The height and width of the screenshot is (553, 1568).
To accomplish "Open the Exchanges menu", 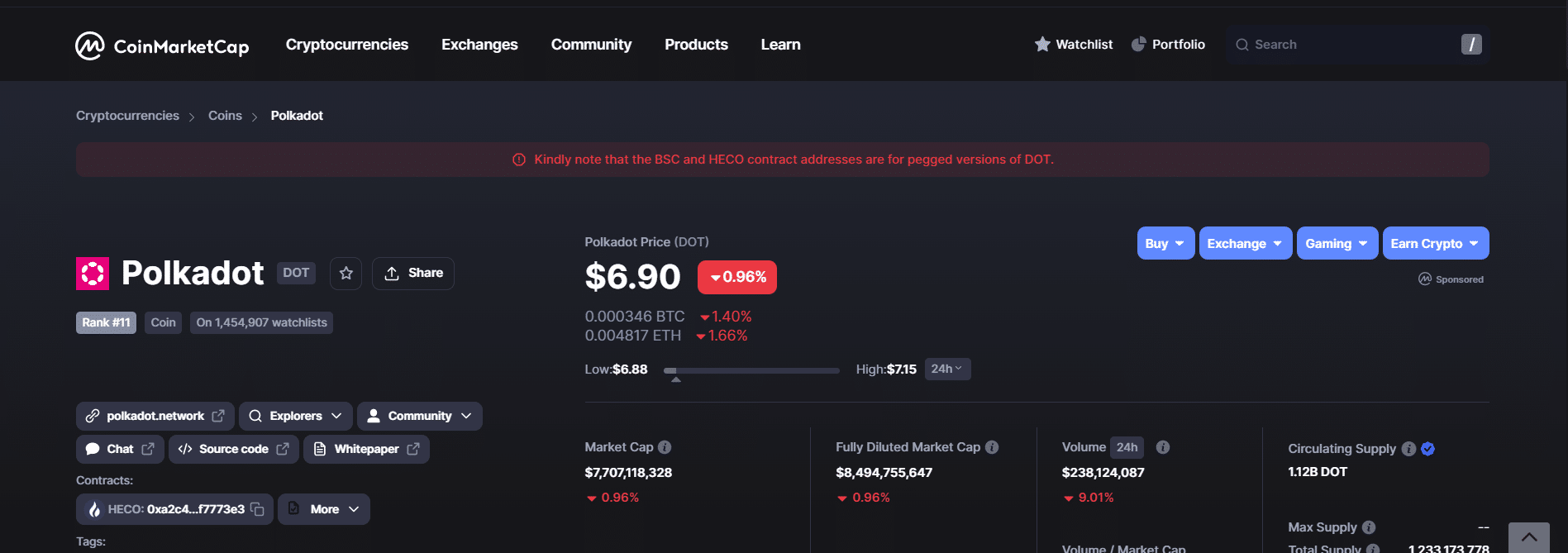I will [x=479, y=45].
